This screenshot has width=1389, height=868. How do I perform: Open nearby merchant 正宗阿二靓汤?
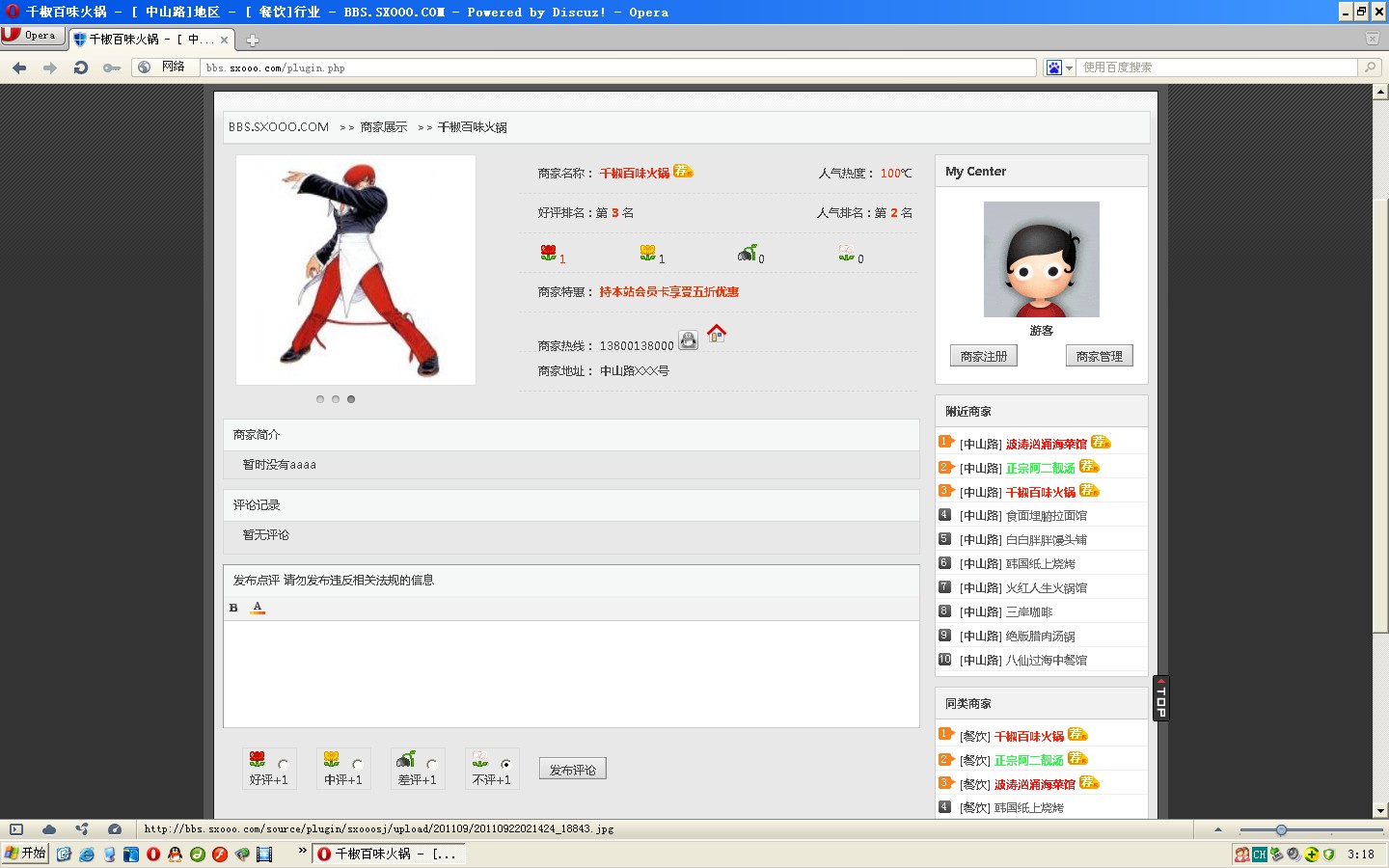coord(1040,468)
